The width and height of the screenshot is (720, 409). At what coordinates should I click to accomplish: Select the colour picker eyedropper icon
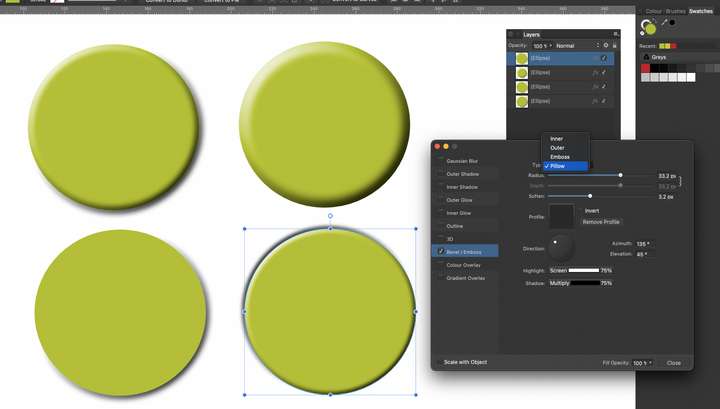(x=663, y=22)
